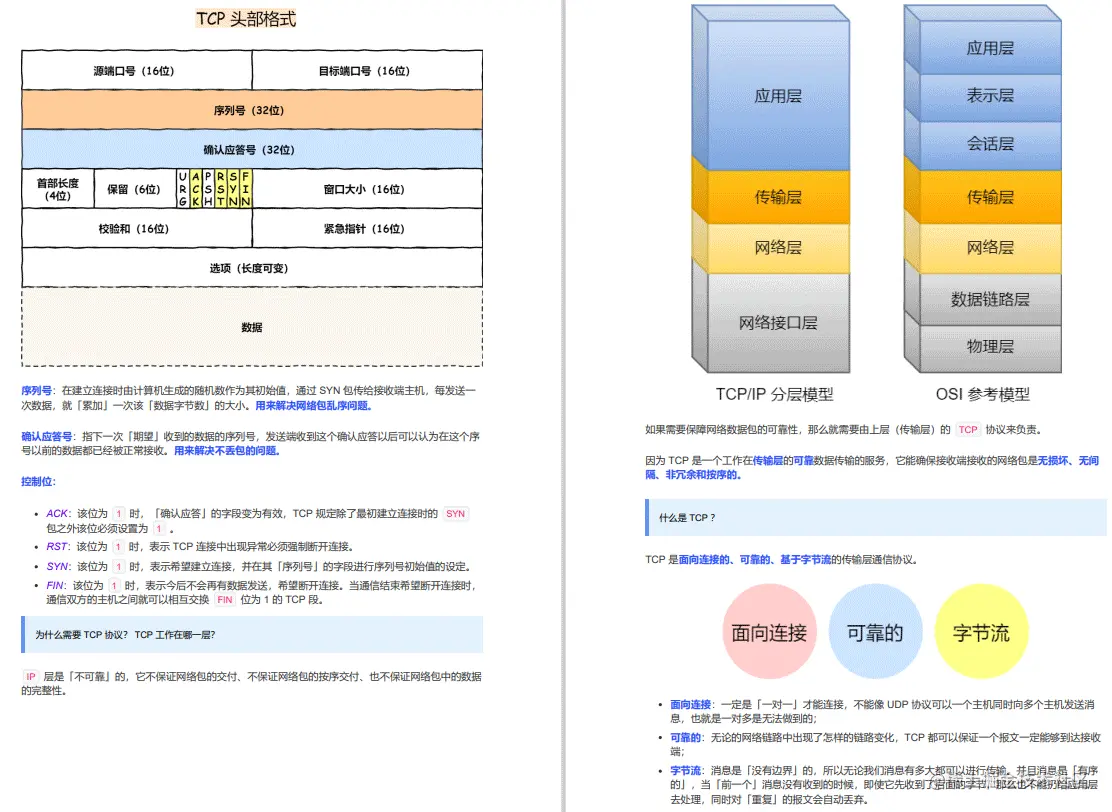Click the pink 面向连接 bubble
This screenshot has width=1112, height=812.
pyautogui.click(x=770, y=632)
